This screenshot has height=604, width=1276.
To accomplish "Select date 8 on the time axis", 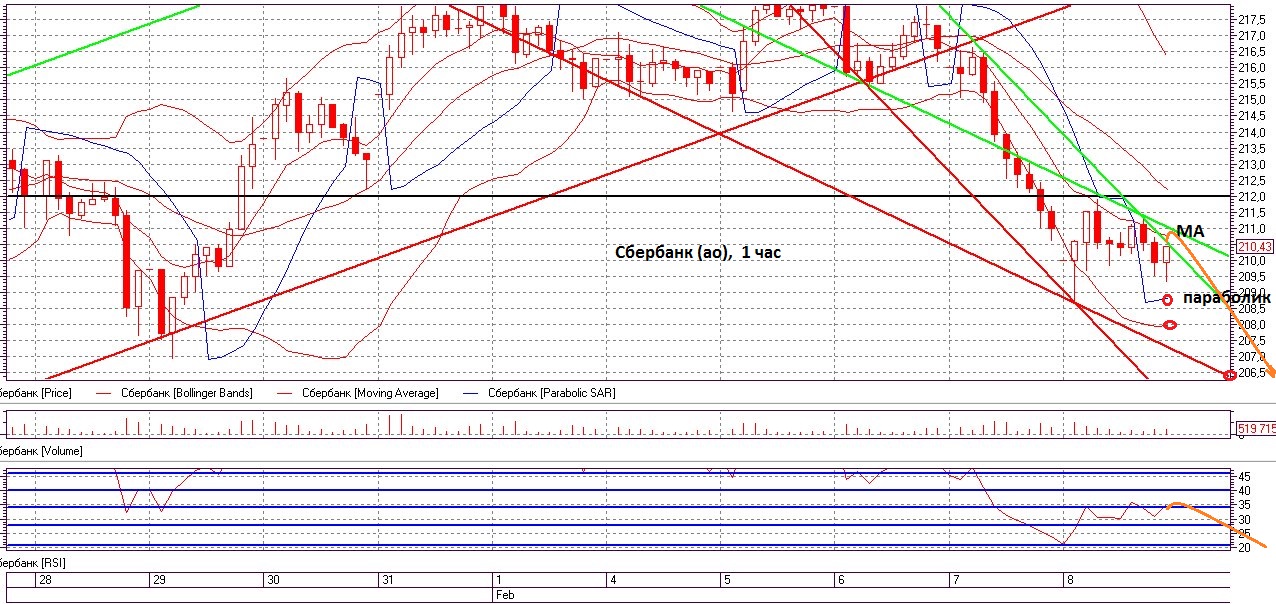I will pos(1070,579).
